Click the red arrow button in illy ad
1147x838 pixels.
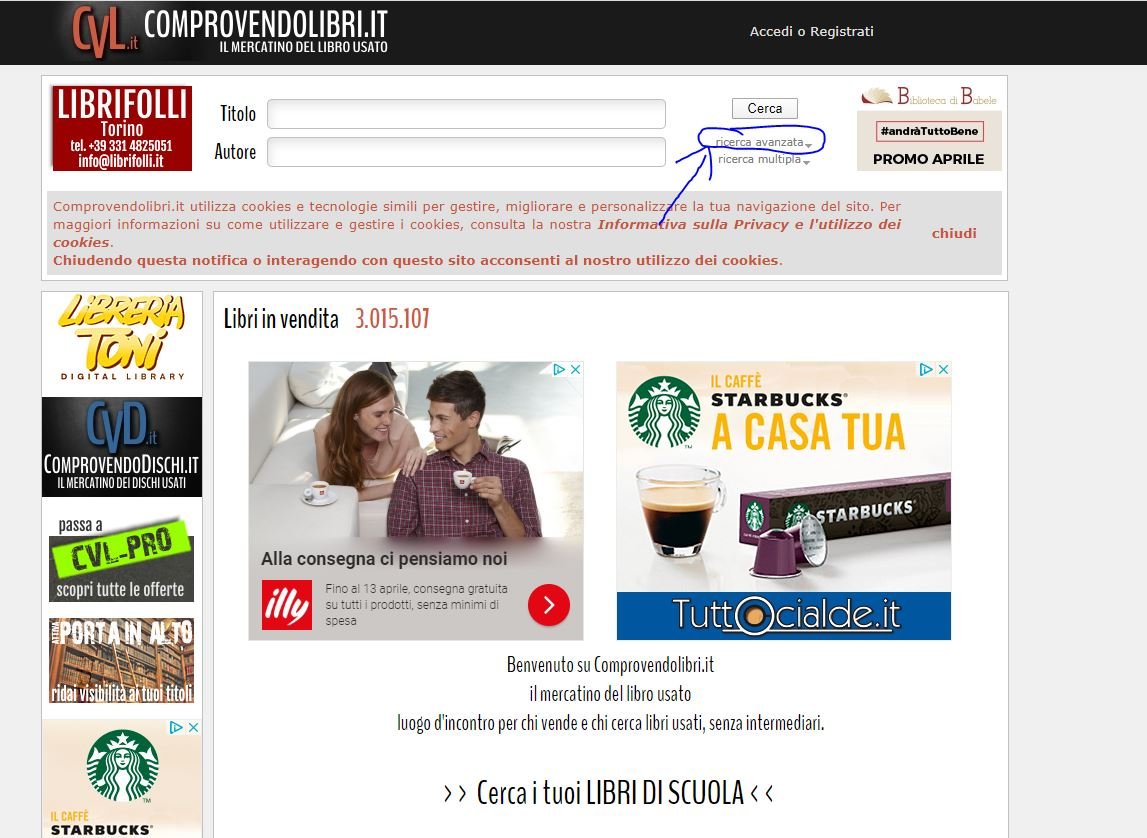click(549, 605)
